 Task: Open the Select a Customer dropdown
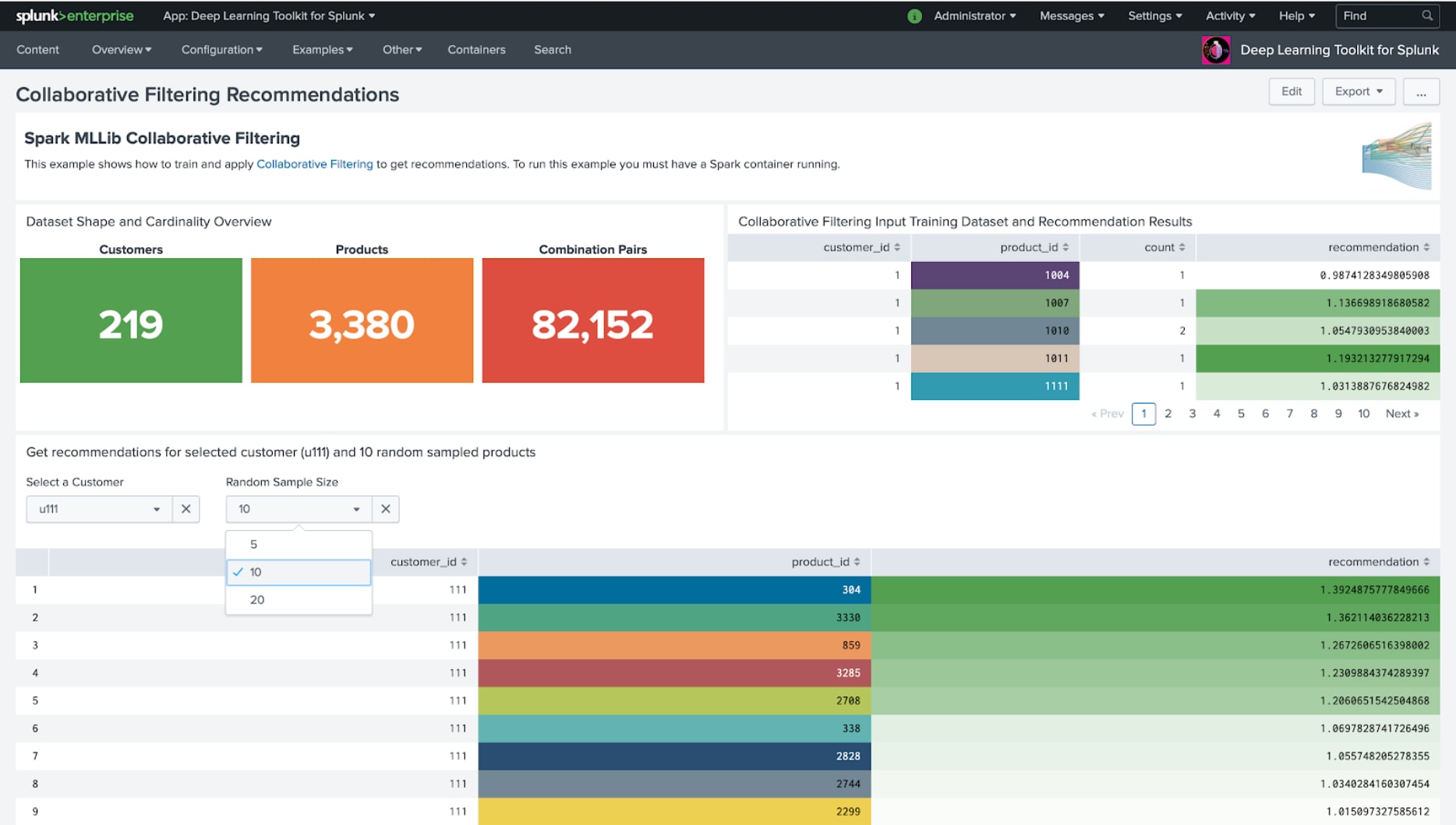[x=99, y=509]
